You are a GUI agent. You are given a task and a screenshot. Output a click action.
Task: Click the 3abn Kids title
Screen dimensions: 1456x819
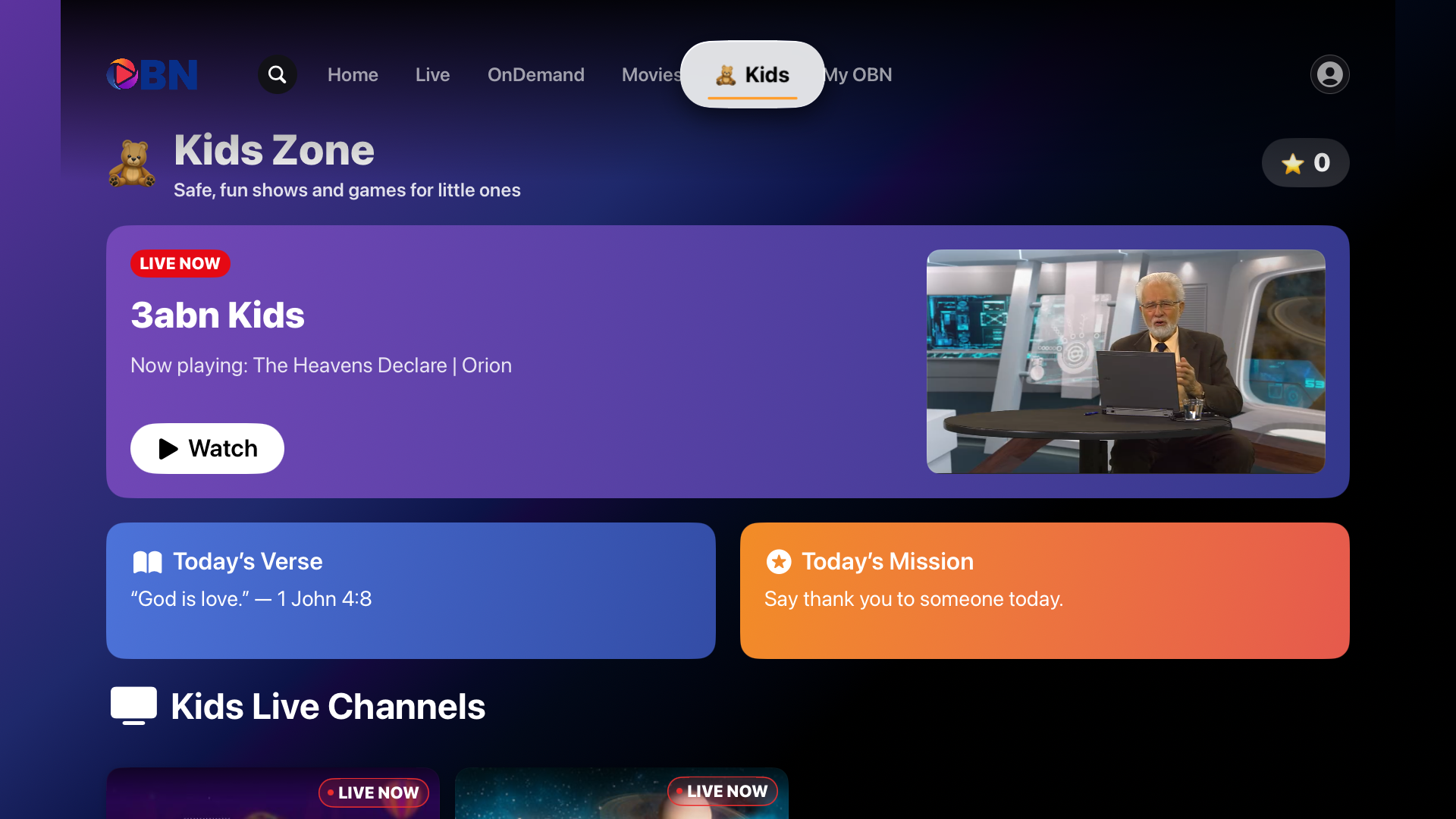click(x=218, y=315)
